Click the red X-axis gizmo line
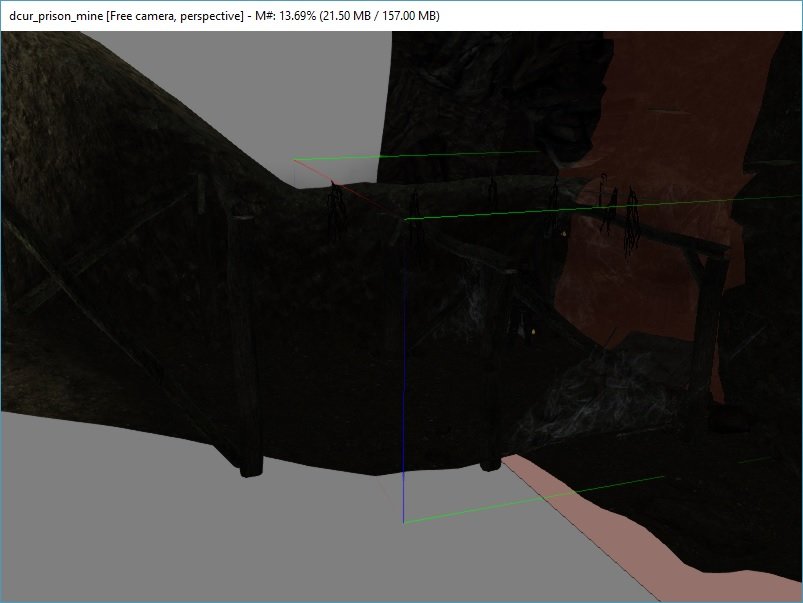Viewport: 803px width, 603px height. (348, 190)
